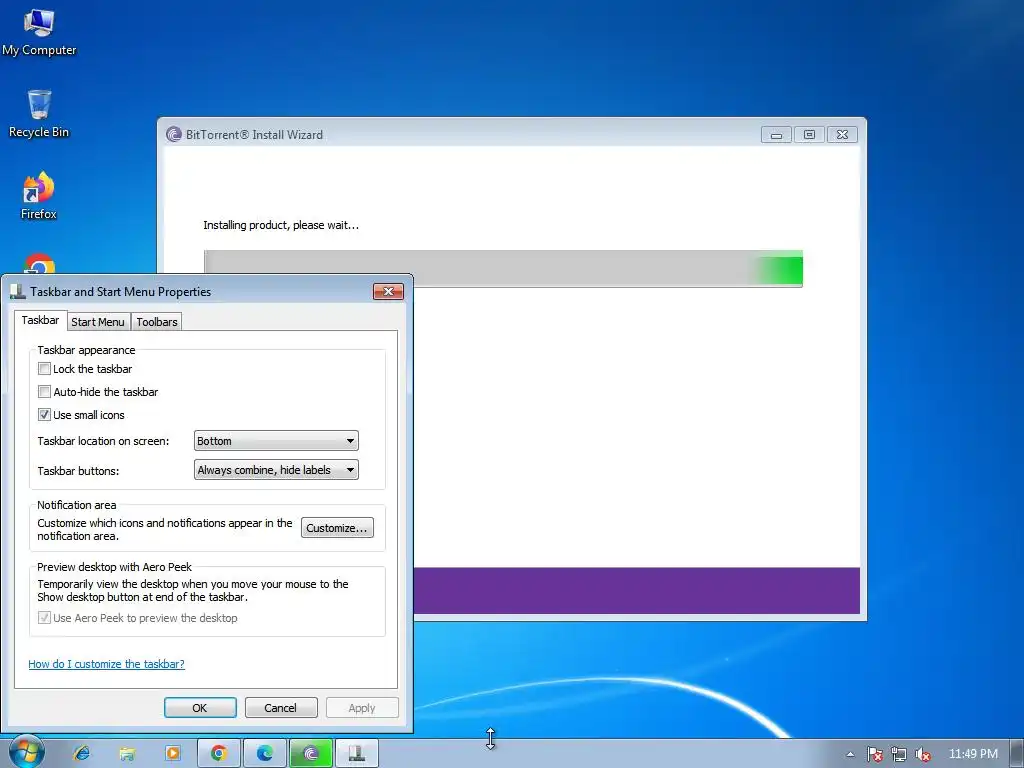The height and width of the screenshot is (768, 1024).
Task: Show hidden tray icons arrow
Action: (x=850, y=754)
